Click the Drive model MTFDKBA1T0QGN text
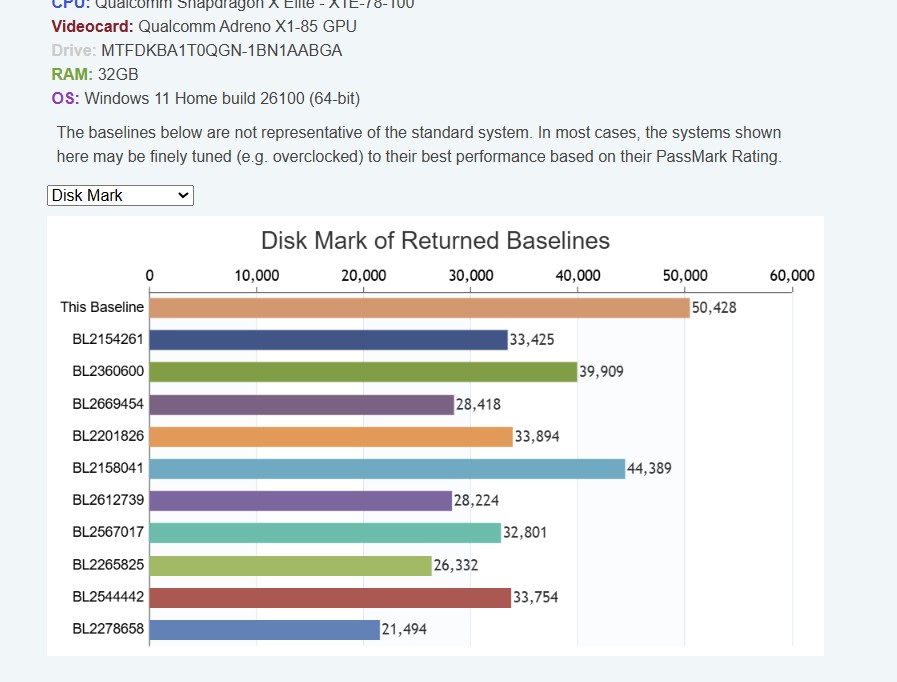This screenshot has height=682, width=897. 222,50
